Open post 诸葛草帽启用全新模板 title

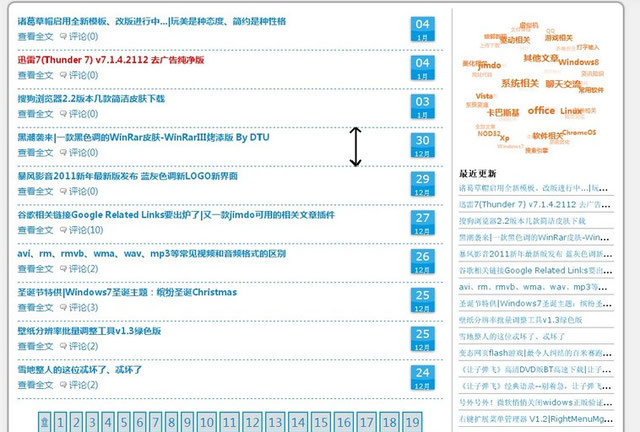tap(151, 21)
